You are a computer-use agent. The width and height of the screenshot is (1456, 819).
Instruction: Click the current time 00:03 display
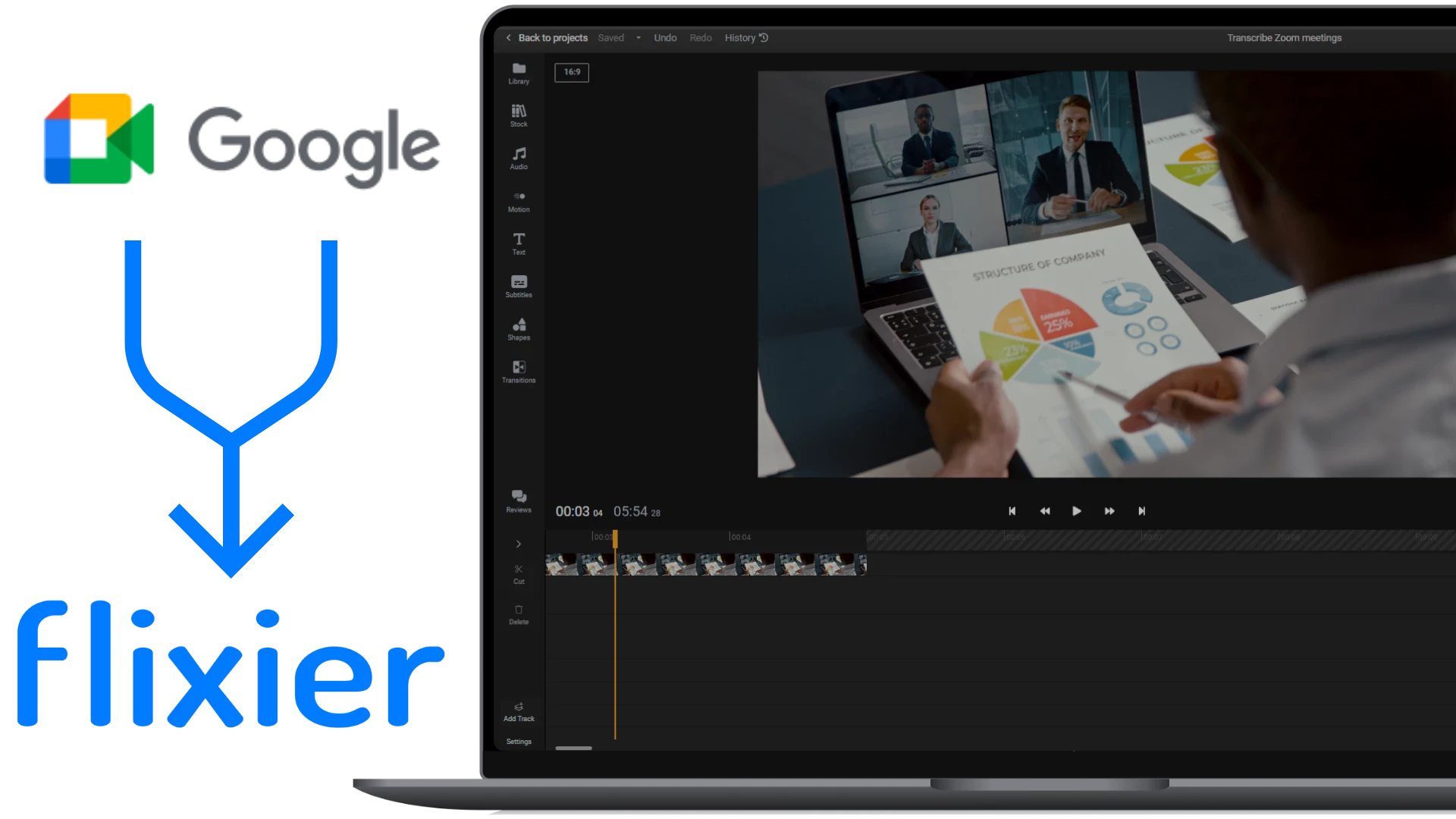click(x=579, y=512)
